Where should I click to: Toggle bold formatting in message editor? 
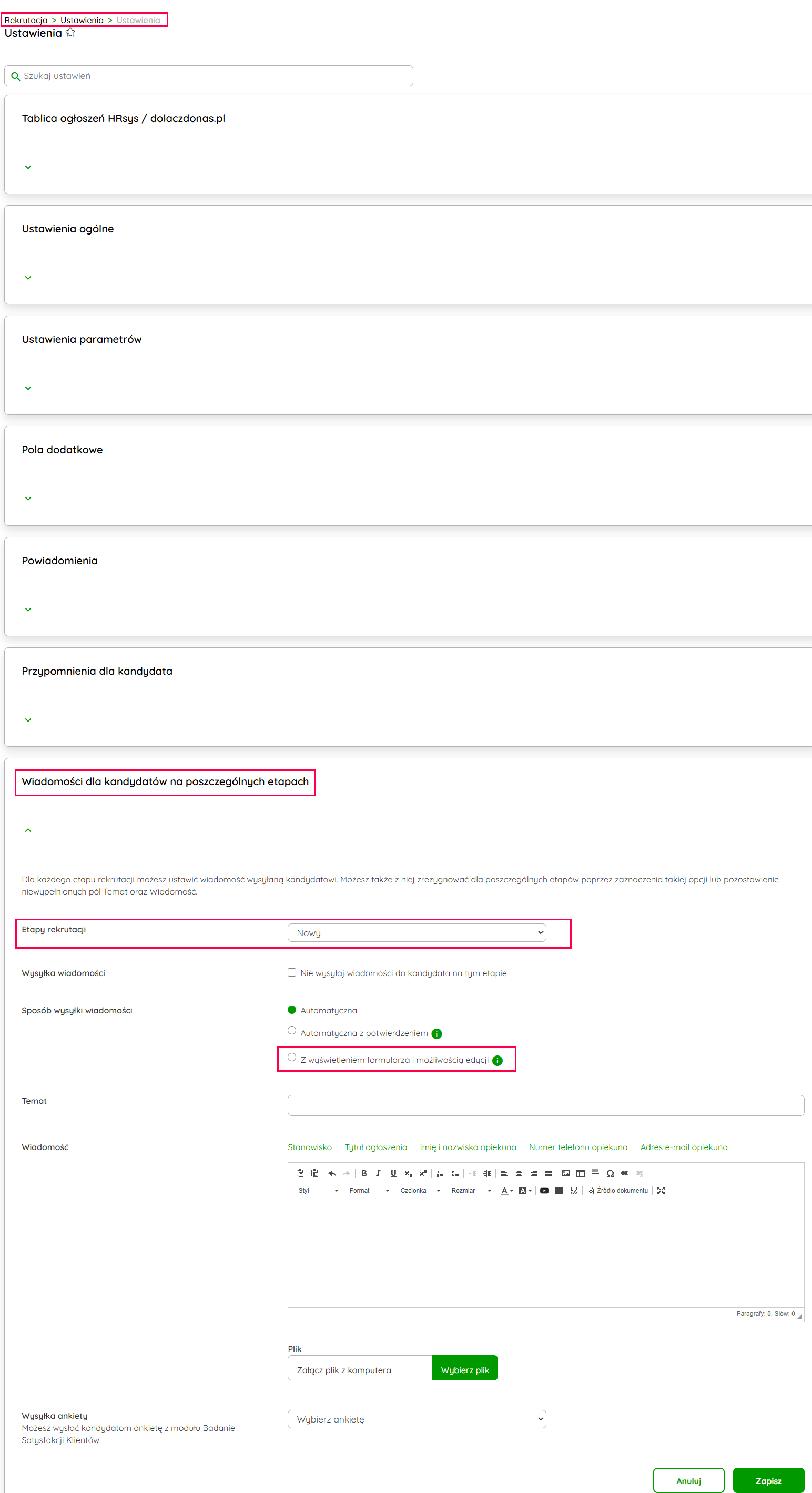(x=364, y=1173)
